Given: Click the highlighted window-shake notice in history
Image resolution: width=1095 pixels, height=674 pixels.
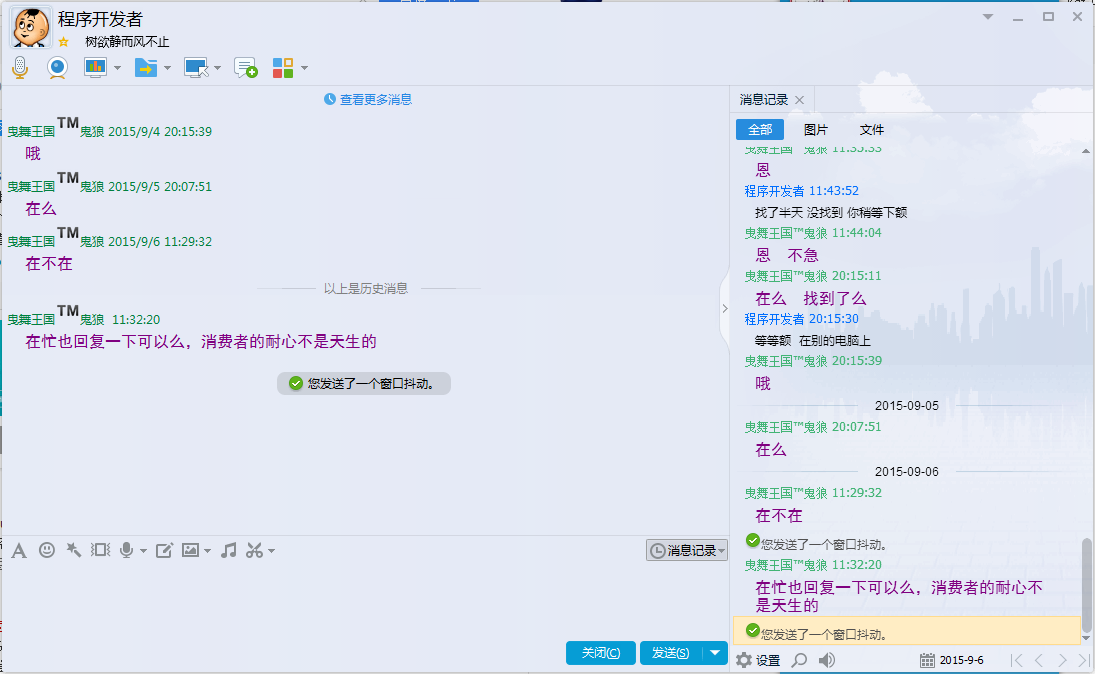Looking at the screenshot, I should (x=906, y=631).
